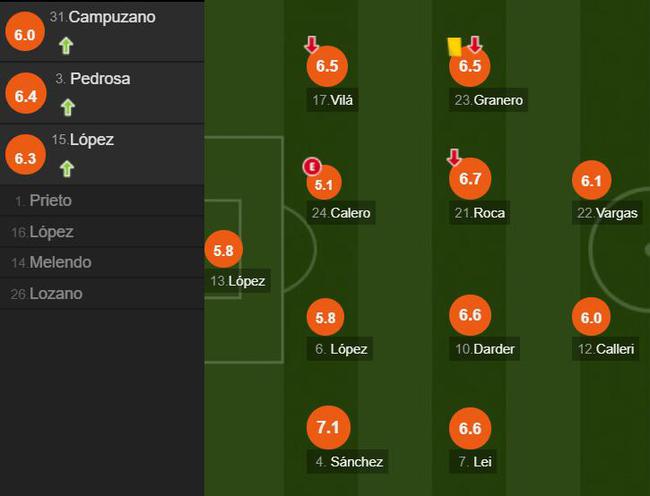Click the red card icon on Calero
The image size is (650, 496).
coord(311,167)
